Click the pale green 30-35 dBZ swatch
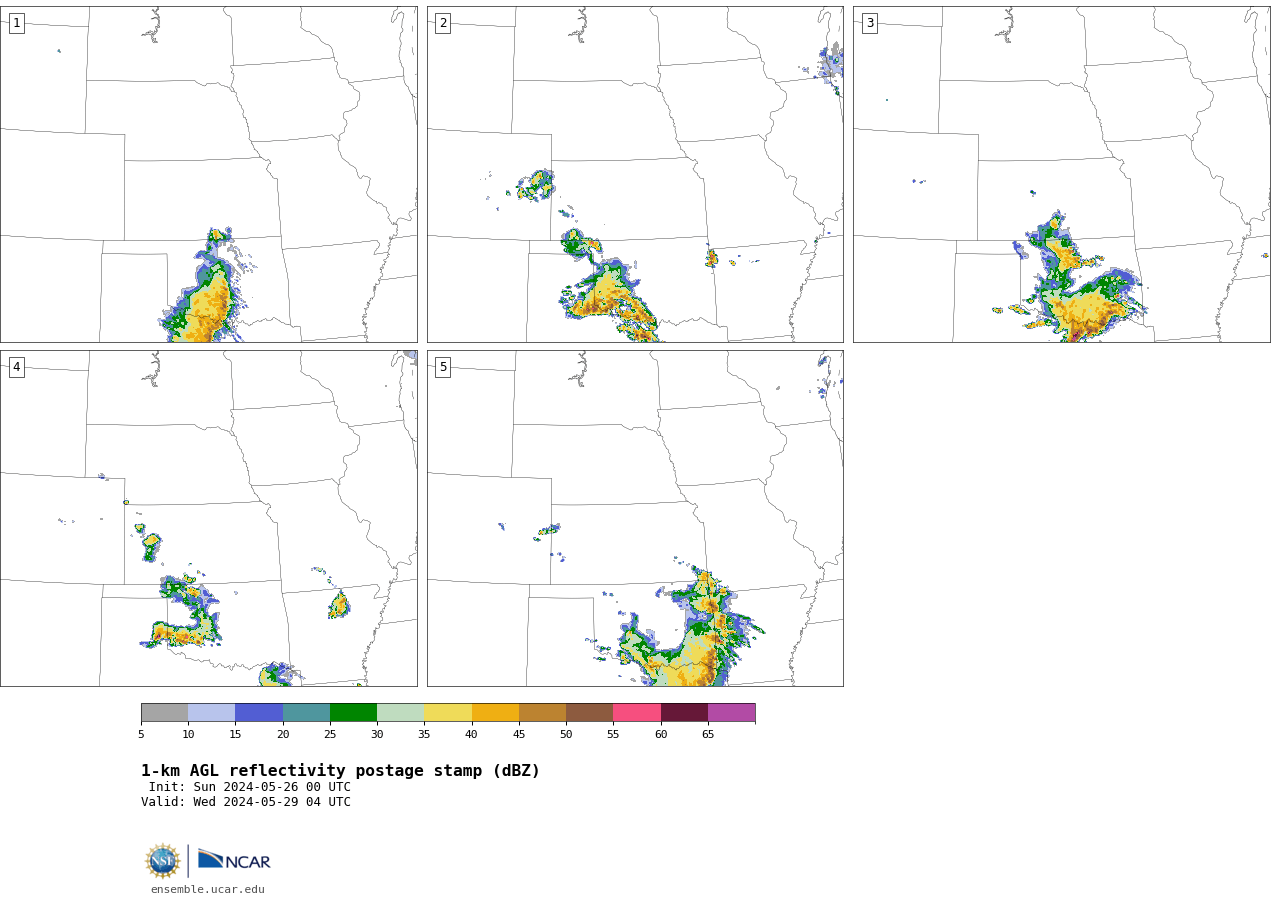Viewport: 1280px width, 901px height. [401, 713]
